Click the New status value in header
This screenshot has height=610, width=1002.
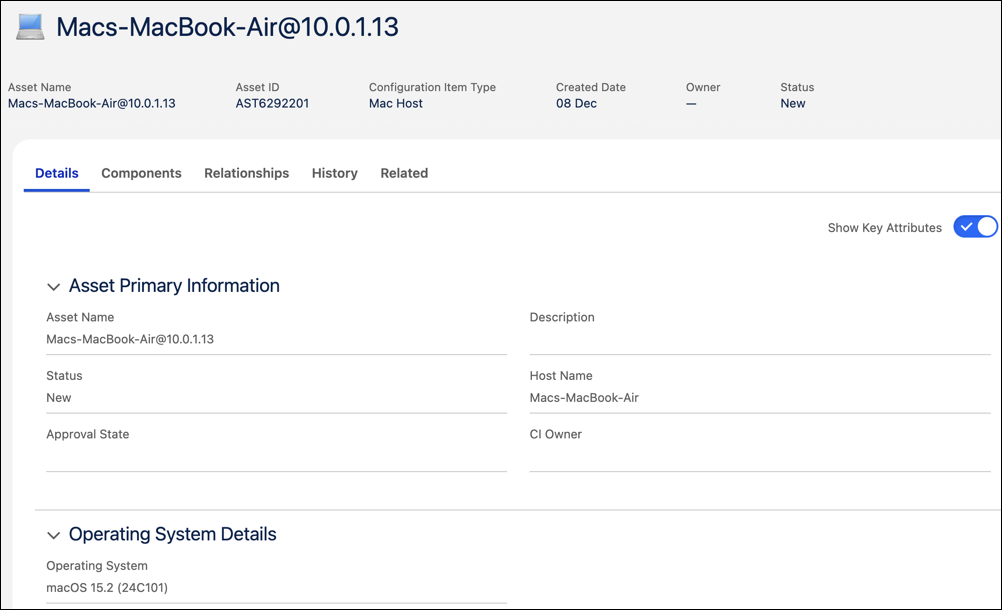pyautogui.click(x=792, y=103)
